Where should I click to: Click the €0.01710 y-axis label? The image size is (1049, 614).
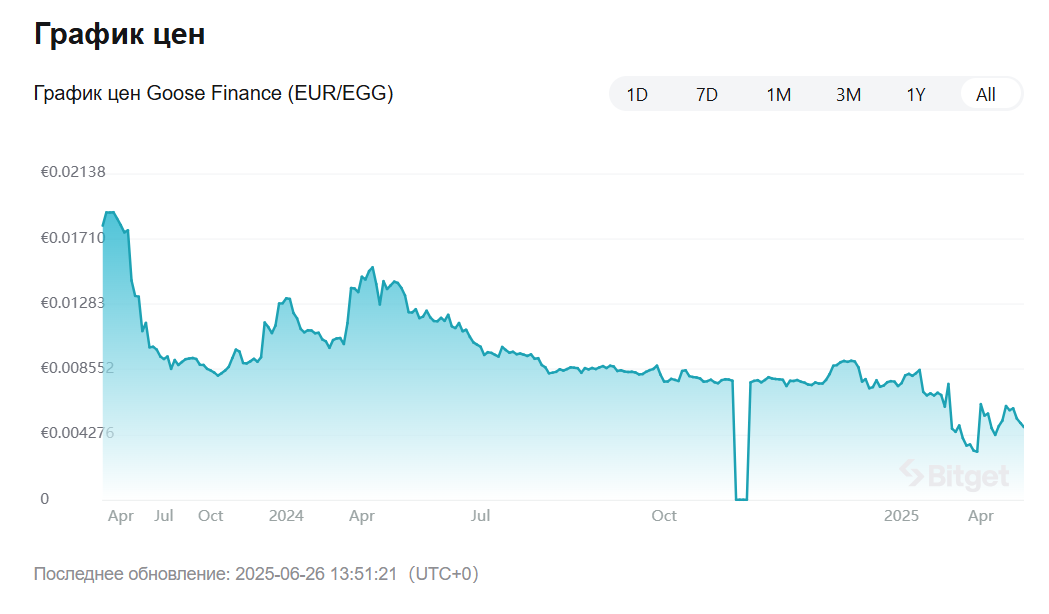[x=73, y=237]
